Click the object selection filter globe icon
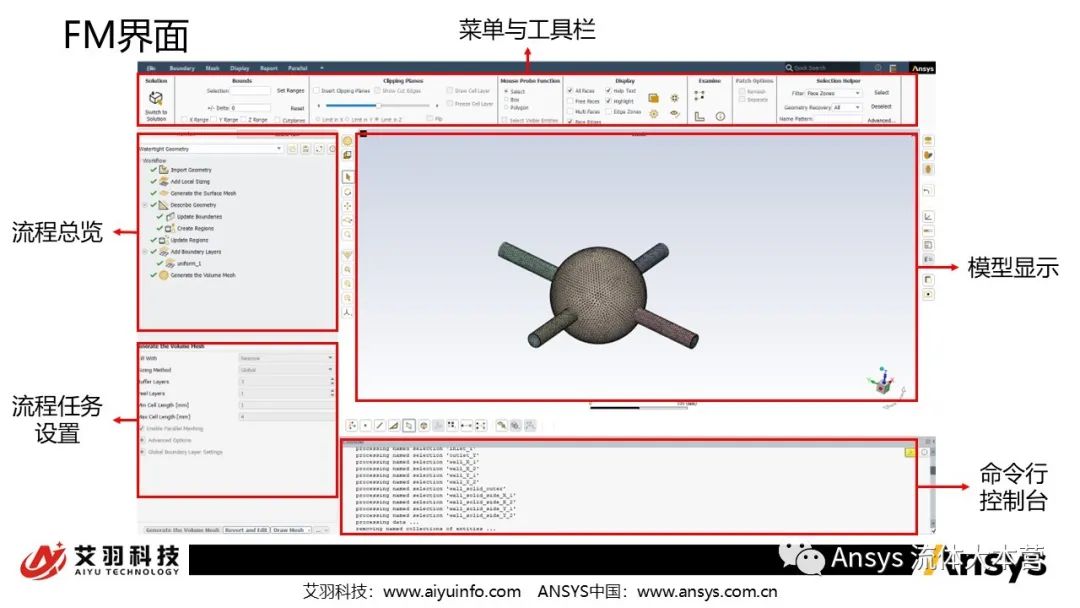Image resolution: width=1080 pixels, height=608 pixels. tap(424, 426)
